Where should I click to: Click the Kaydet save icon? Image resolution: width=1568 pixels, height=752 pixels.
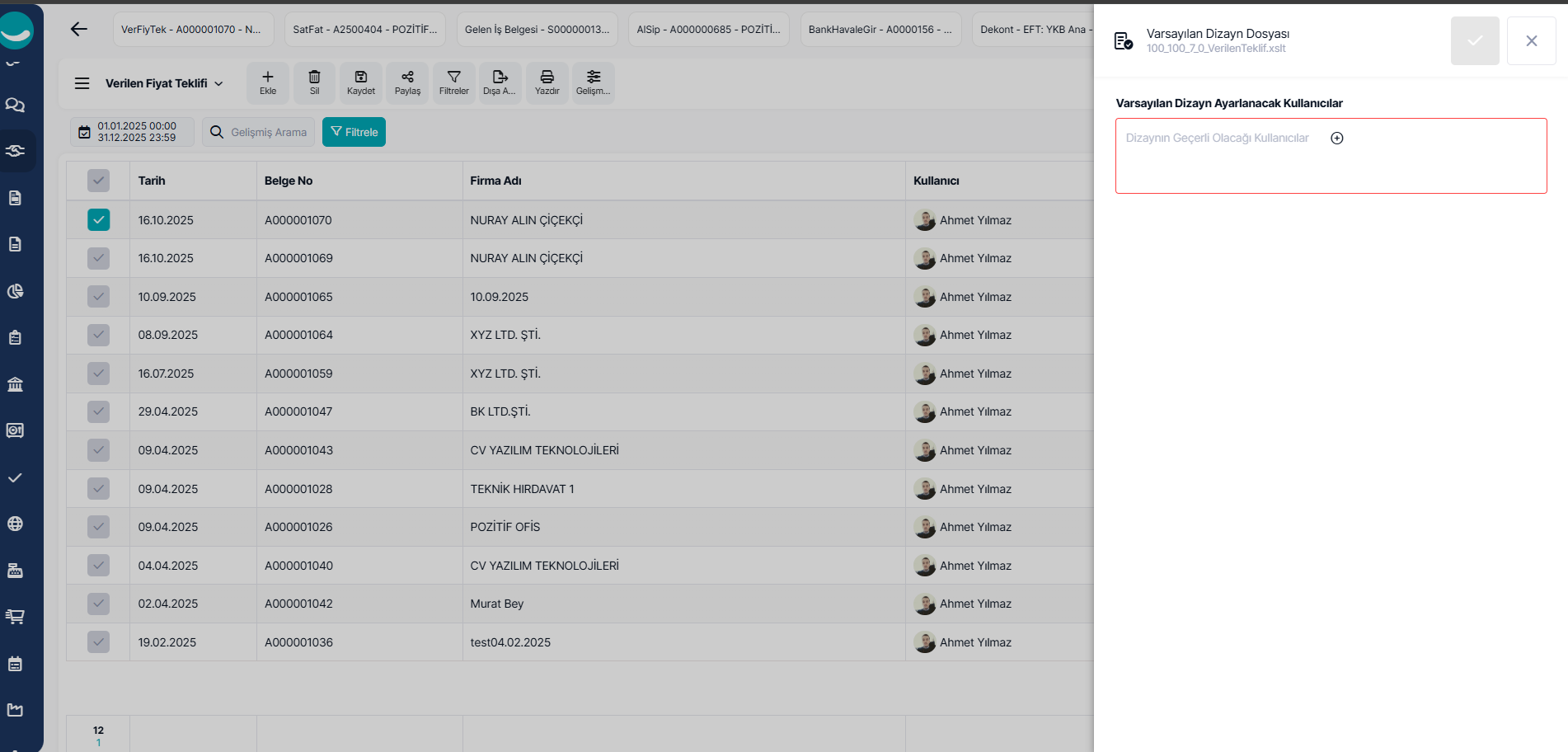coord(360,78)
